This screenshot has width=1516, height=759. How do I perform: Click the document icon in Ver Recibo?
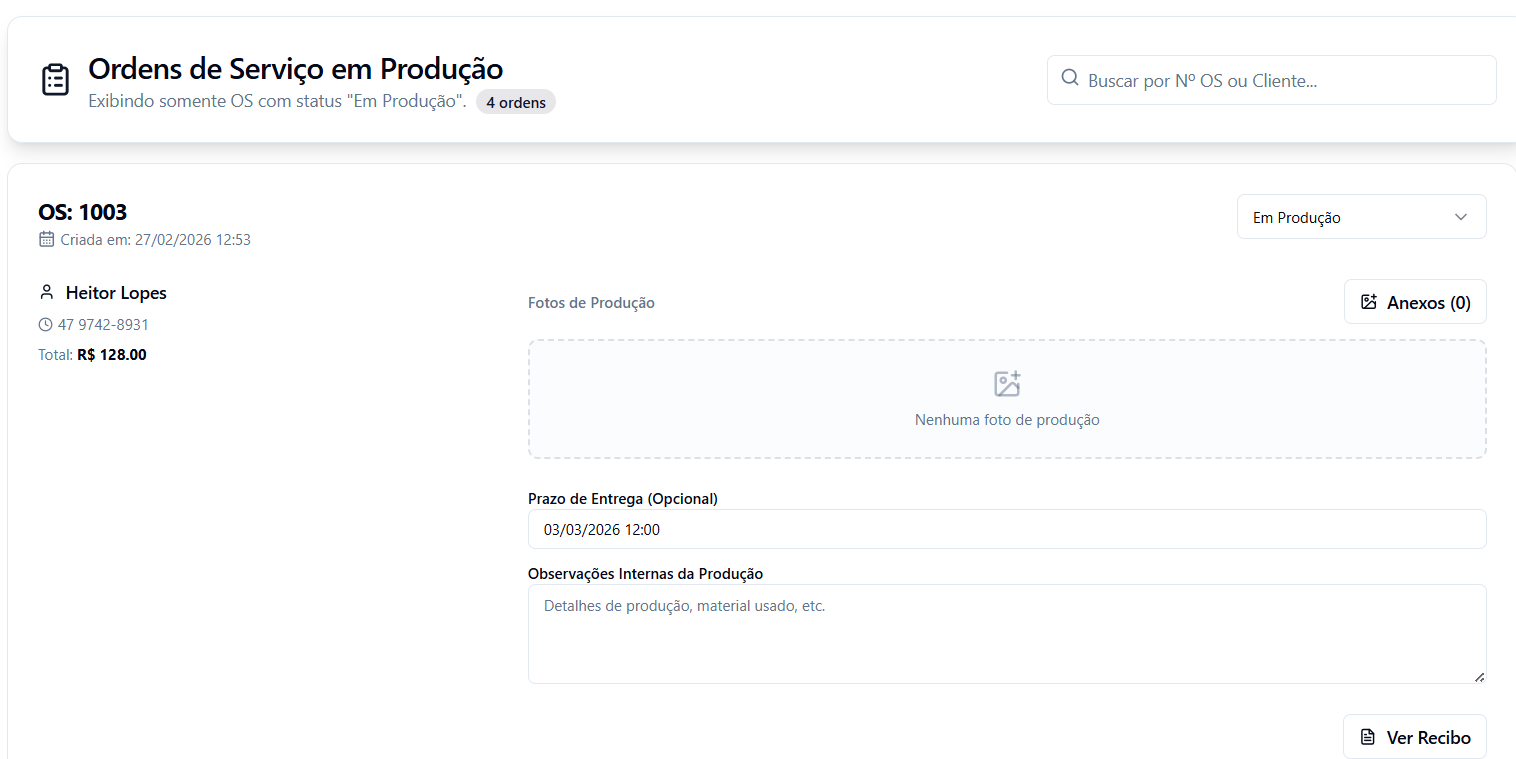[x=1368, y=737]
